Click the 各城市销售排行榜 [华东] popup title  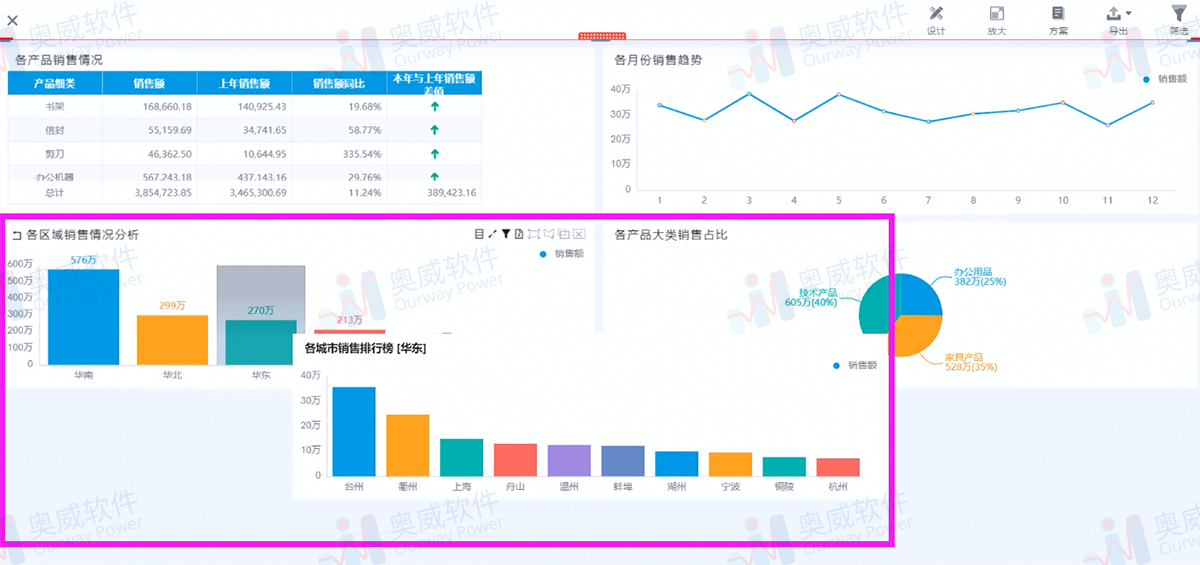tap(365, 348)
